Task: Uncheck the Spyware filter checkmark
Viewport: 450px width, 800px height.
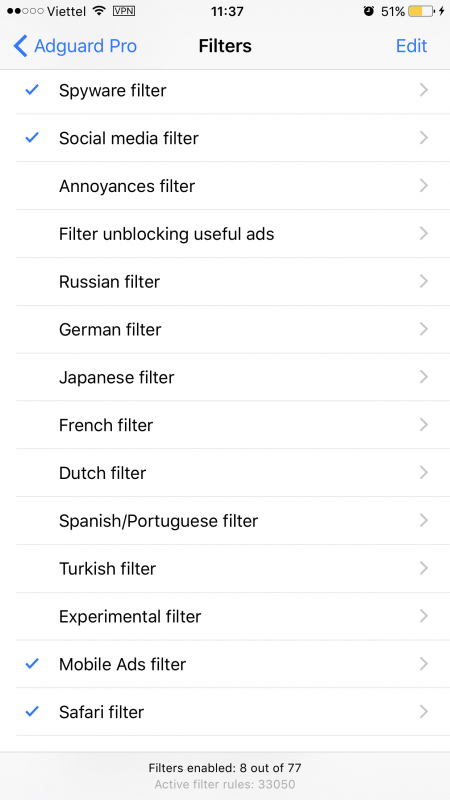Action: [32, 90]
